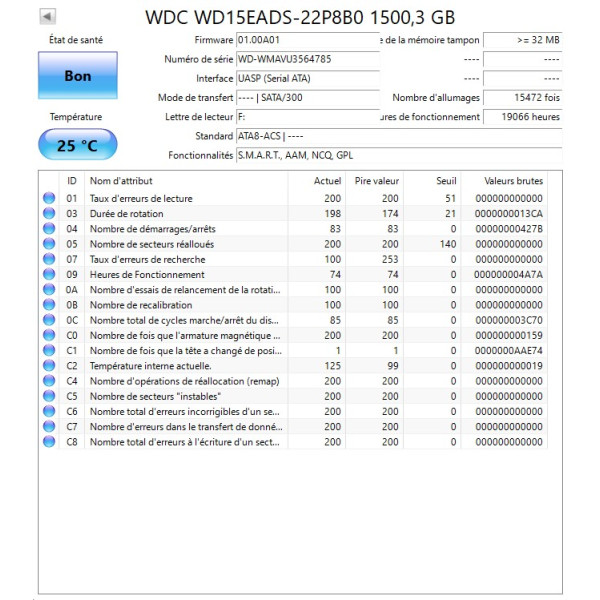This screenshot has width=600, height=600.
Task: Click the status icon for attribute C6
Action: coord(49,411)
